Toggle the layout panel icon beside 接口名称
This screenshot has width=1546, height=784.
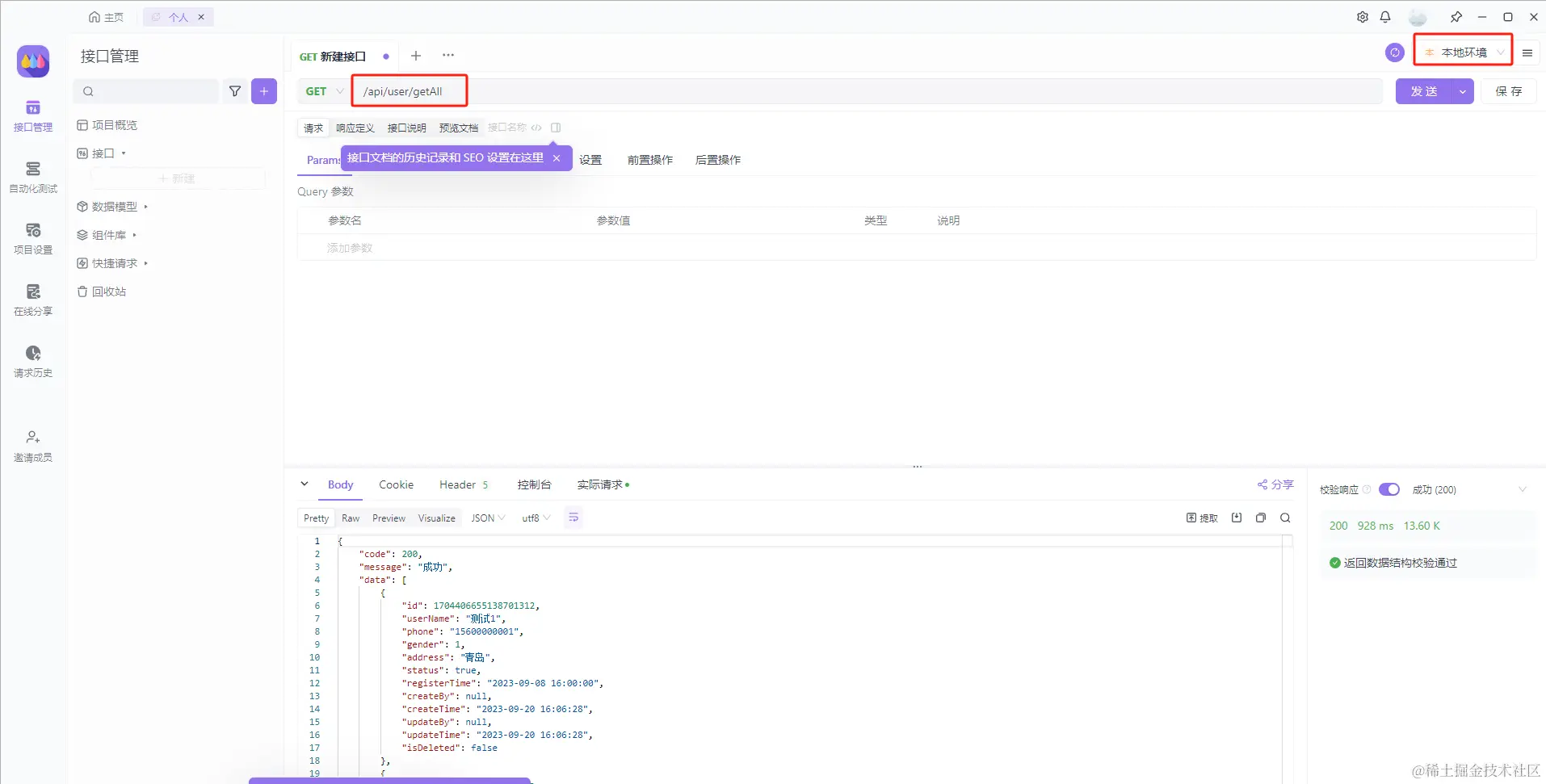click(x=556, y=128)
